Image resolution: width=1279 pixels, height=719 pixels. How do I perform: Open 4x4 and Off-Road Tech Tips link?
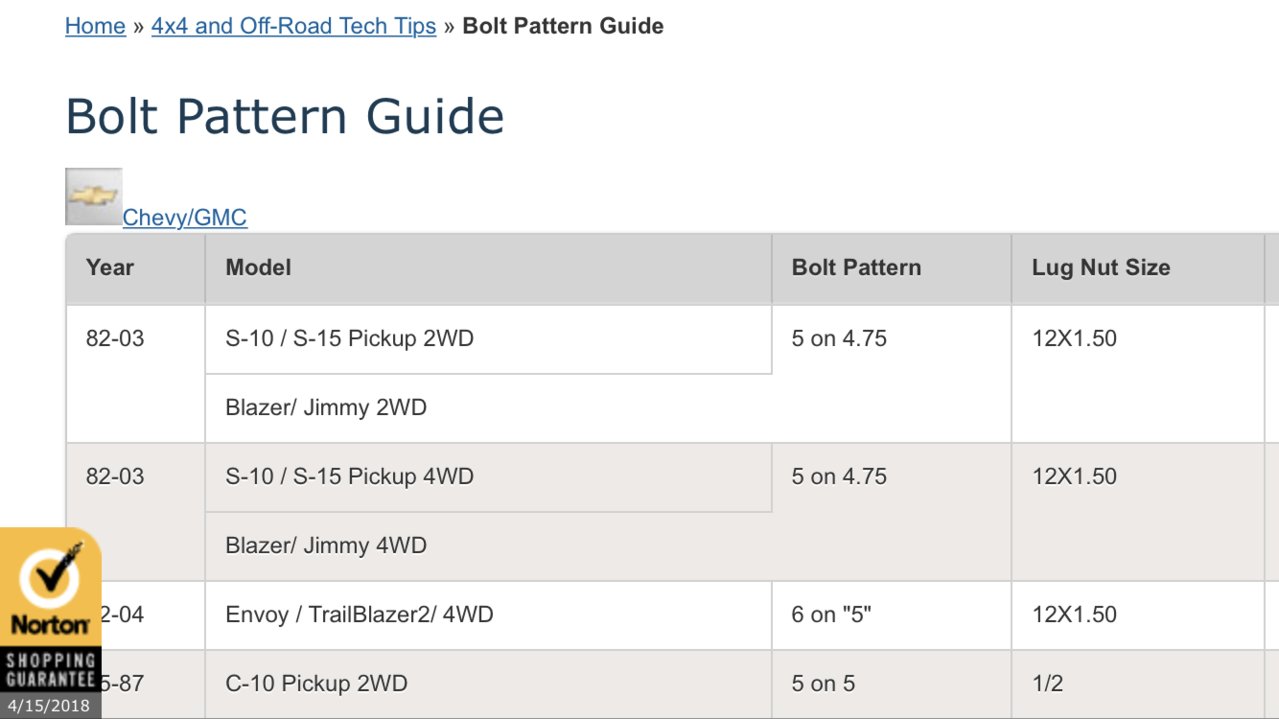click(294, 26)
